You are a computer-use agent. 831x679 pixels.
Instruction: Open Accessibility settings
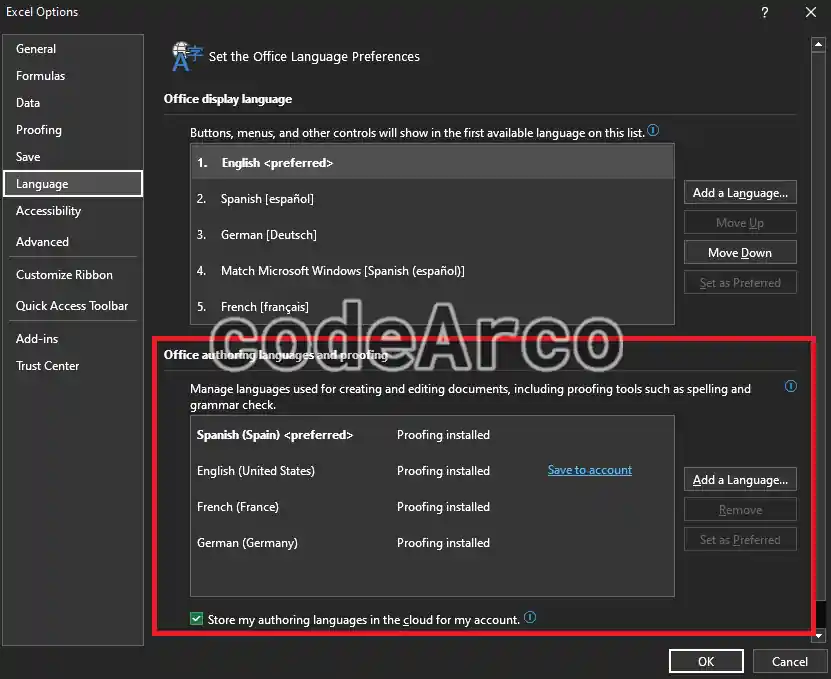point(73,211)
